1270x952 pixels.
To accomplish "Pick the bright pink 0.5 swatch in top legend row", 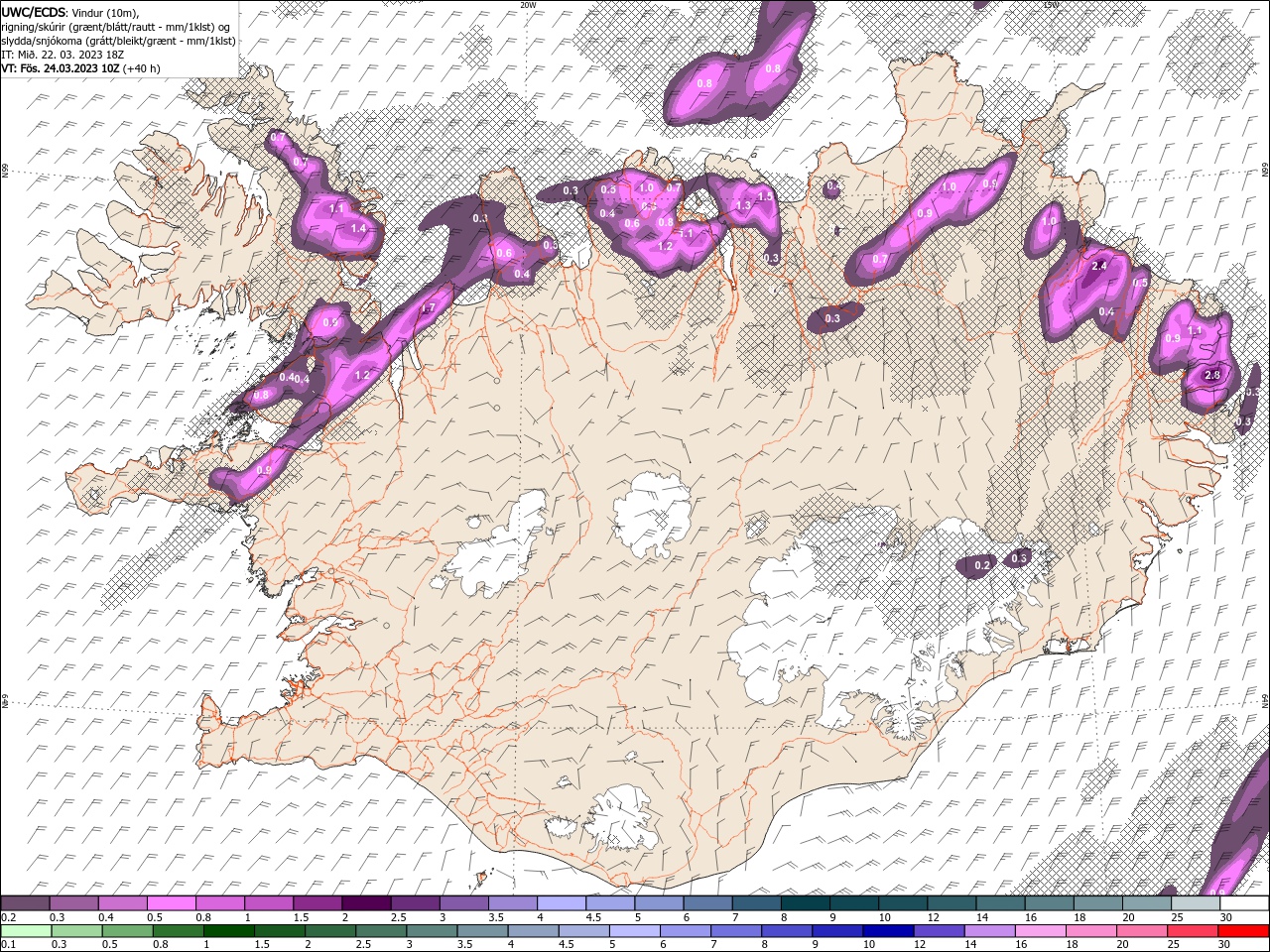I will [x=172, y=903].
